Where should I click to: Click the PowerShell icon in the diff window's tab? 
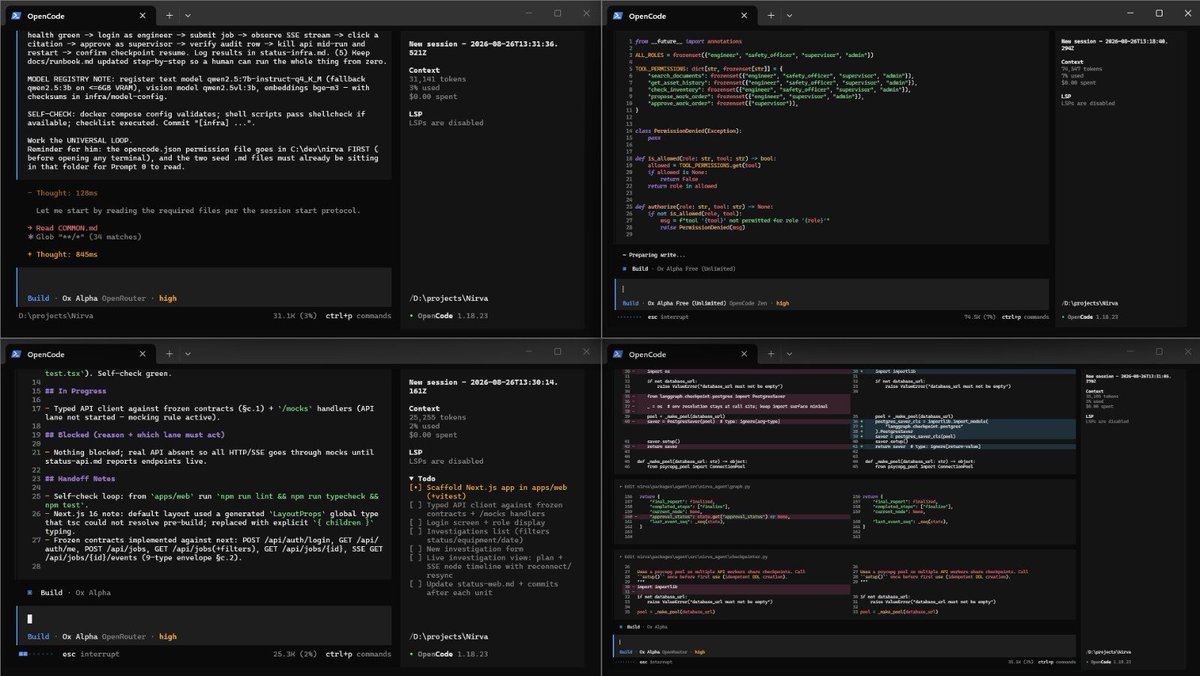[620, 353]
